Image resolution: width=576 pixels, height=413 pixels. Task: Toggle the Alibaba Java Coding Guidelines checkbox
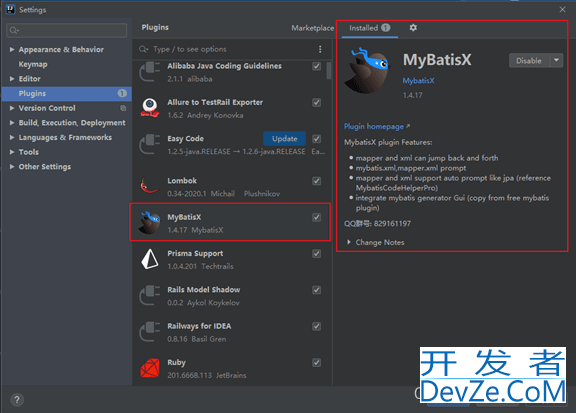click(316, 66)
